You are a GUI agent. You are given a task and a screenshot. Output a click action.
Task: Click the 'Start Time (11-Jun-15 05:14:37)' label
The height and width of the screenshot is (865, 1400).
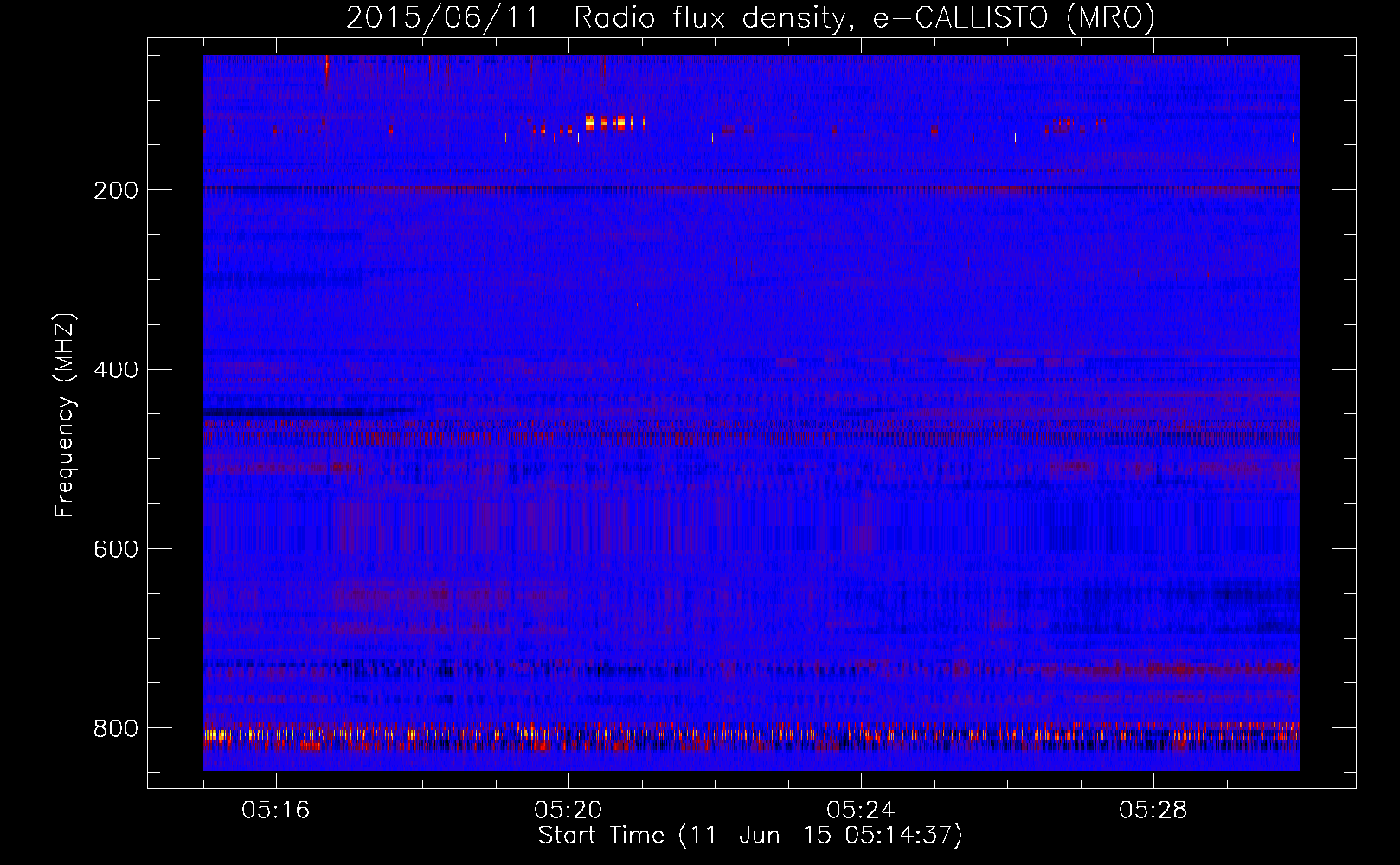click(750, 836)
